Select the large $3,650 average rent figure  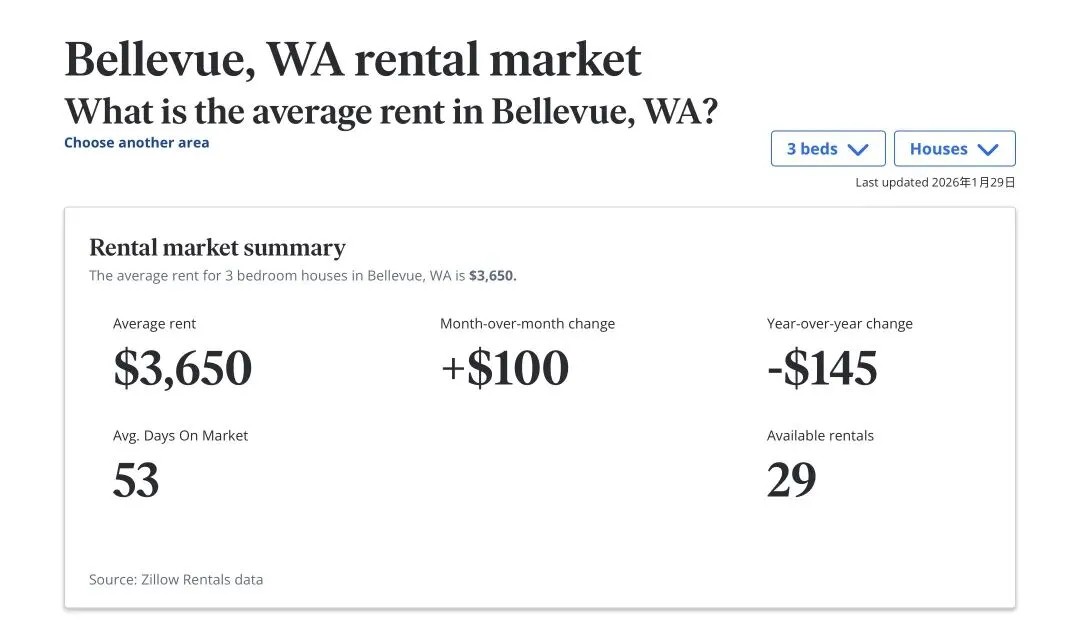(182, 368)
